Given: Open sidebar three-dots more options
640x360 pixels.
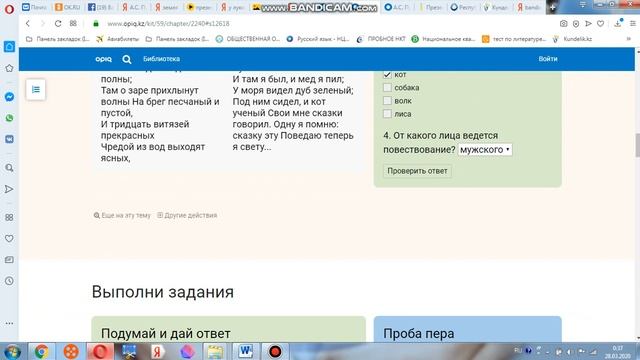Looking at the screenshot, I should click(x=9, y=323).
